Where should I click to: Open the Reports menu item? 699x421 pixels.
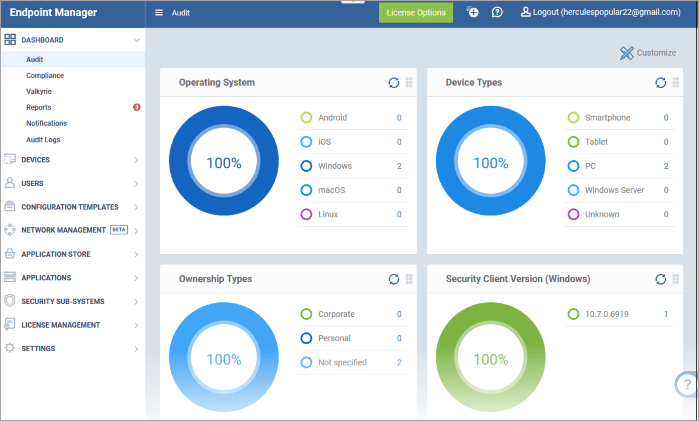click(x=39, y=107)
